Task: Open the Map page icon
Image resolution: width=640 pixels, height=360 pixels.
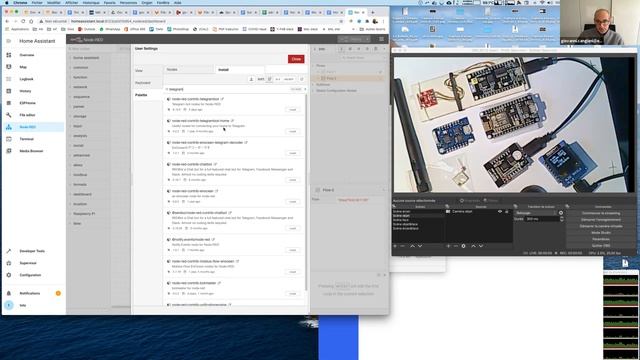Action: [9, 67]
